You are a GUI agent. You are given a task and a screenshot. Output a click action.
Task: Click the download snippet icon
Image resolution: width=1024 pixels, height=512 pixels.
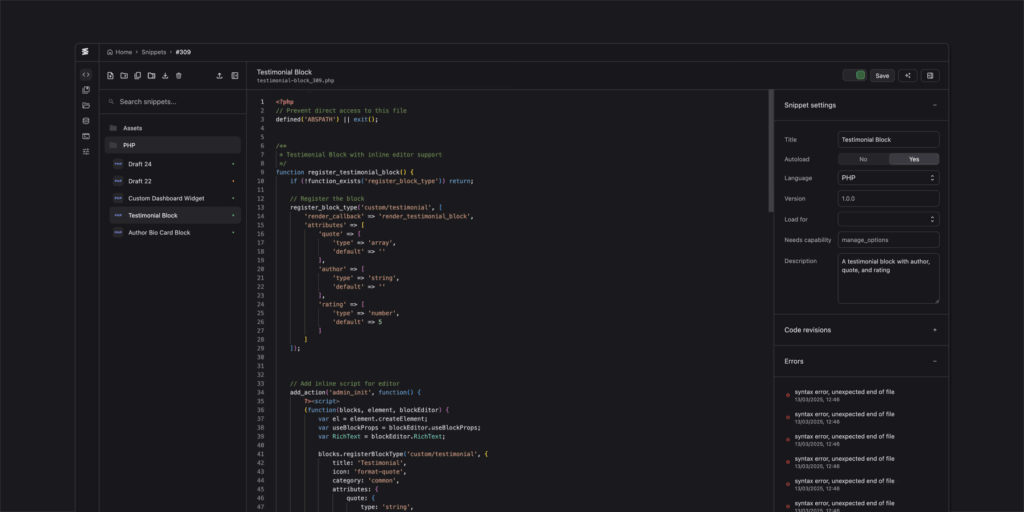point(164,75)
